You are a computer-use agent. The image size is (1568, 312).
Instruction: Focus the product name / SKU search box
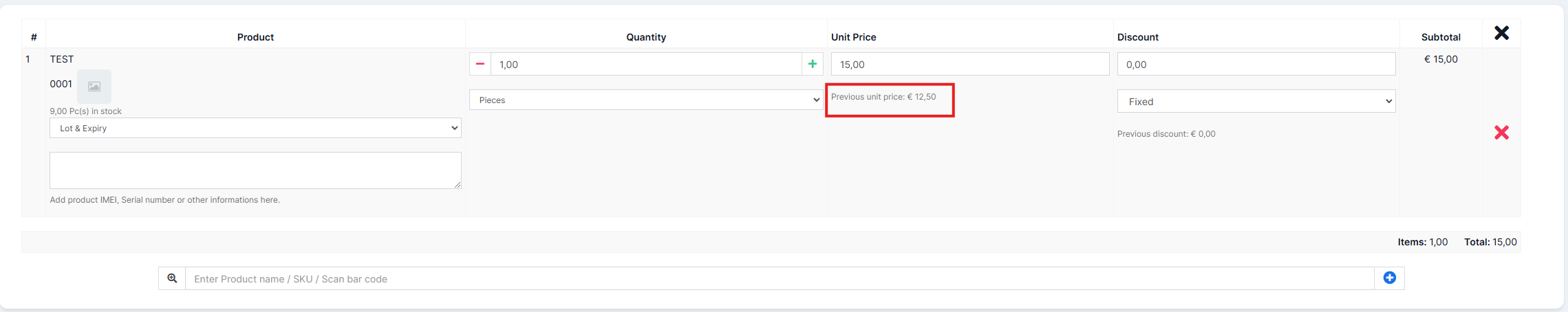pos(779,278)
